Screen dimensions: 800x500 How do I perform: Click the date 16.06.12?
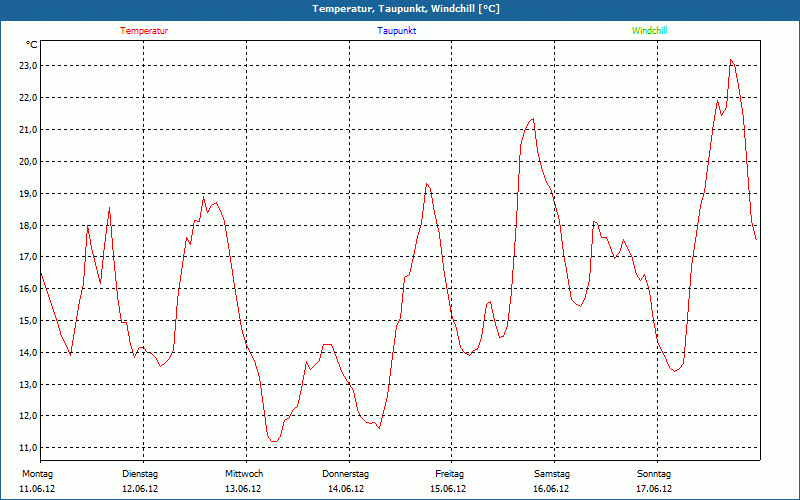551,489
